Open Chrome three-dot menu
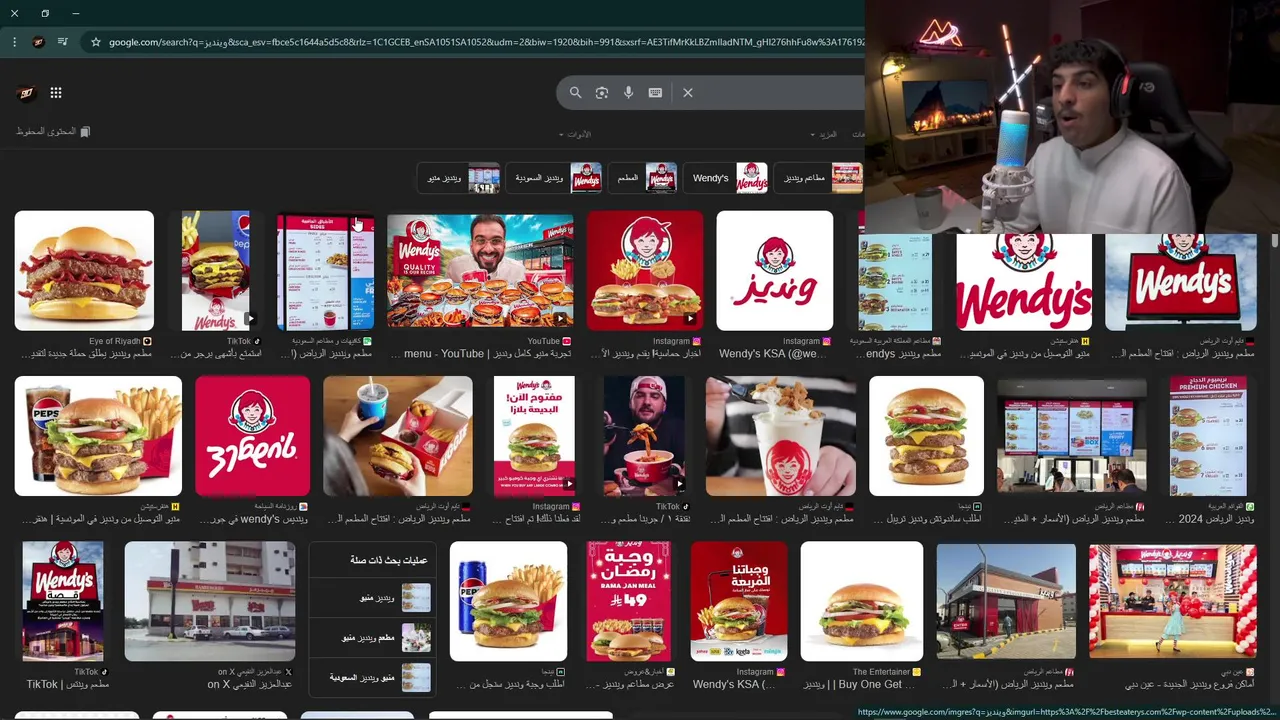The height and width of the screenshot is (720, 1280). click(x=14, y=42)
